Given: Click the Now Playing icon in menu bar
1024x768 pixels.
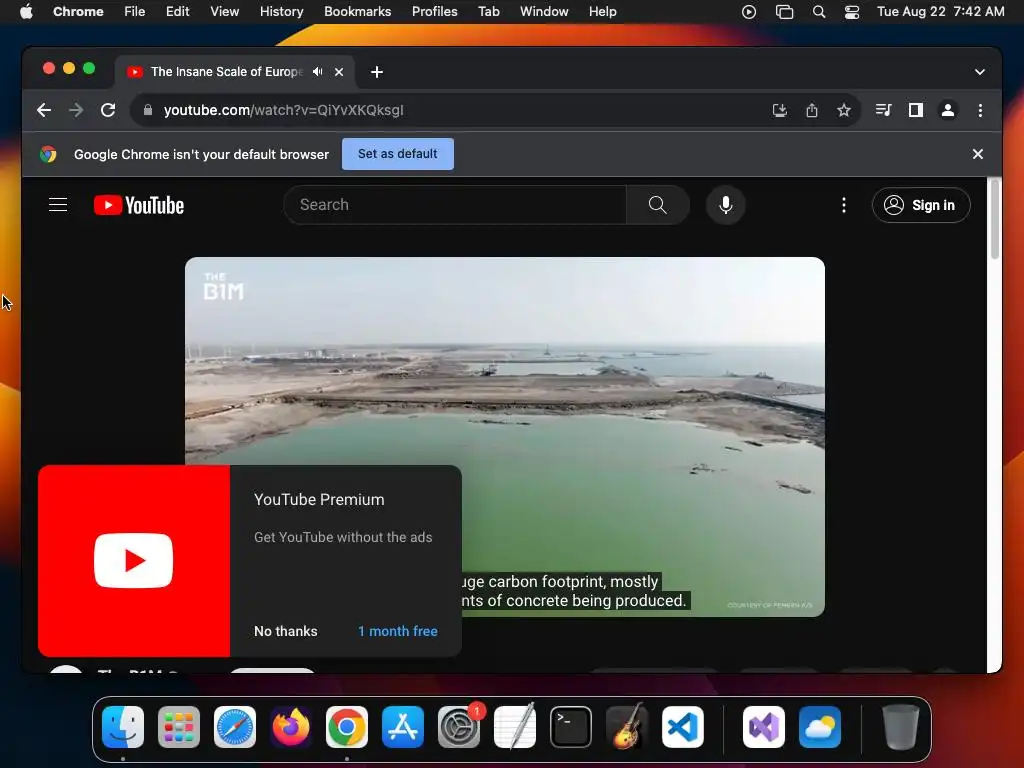Looking at the screenshot, I should pos(749,12).
